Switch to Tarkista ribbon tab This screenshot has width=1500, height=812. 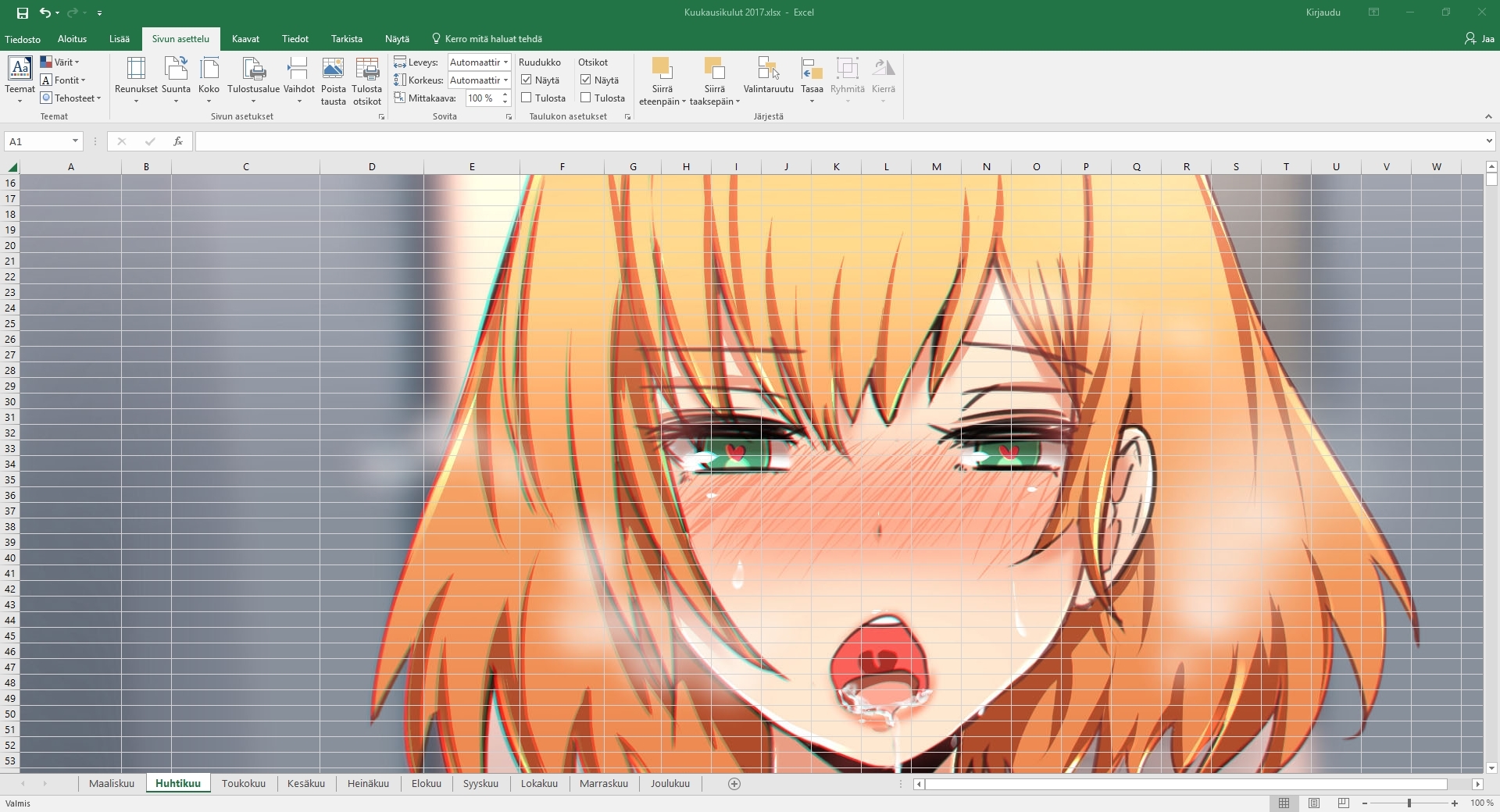pos(347,39)
